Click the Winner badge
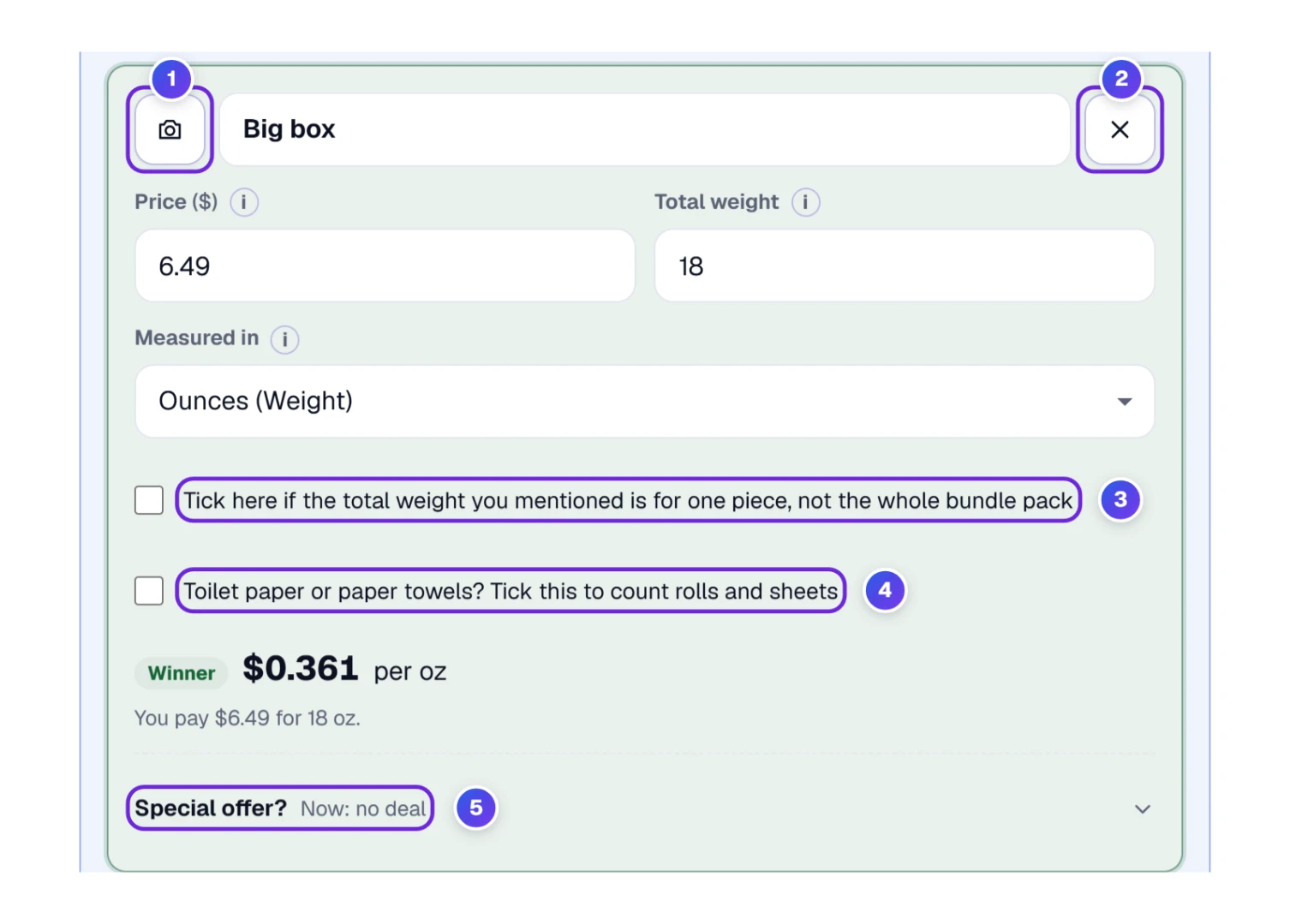 pyautogui.click(x=182, y=673)
